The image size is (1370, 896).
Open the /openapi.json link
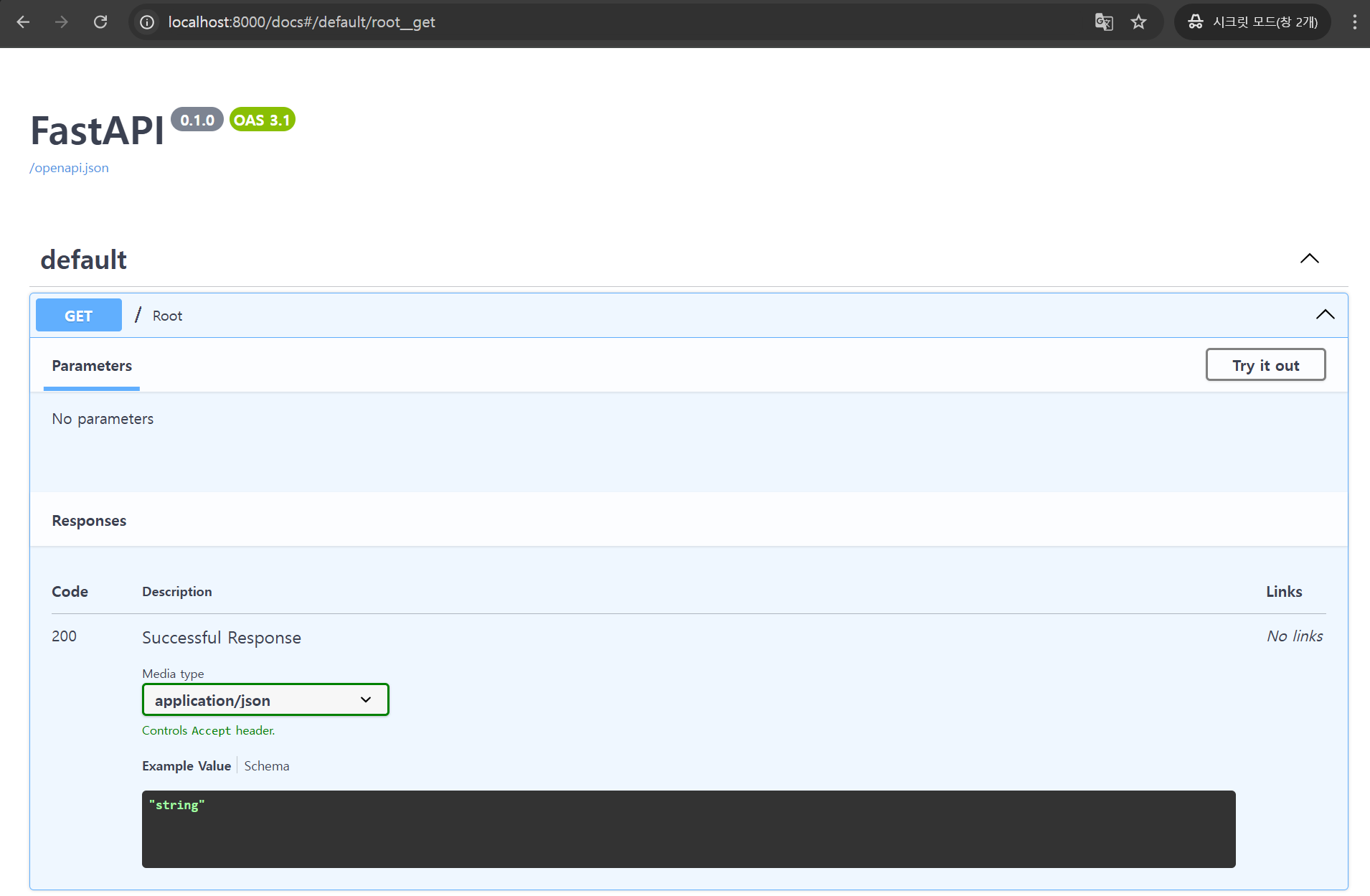69,168
